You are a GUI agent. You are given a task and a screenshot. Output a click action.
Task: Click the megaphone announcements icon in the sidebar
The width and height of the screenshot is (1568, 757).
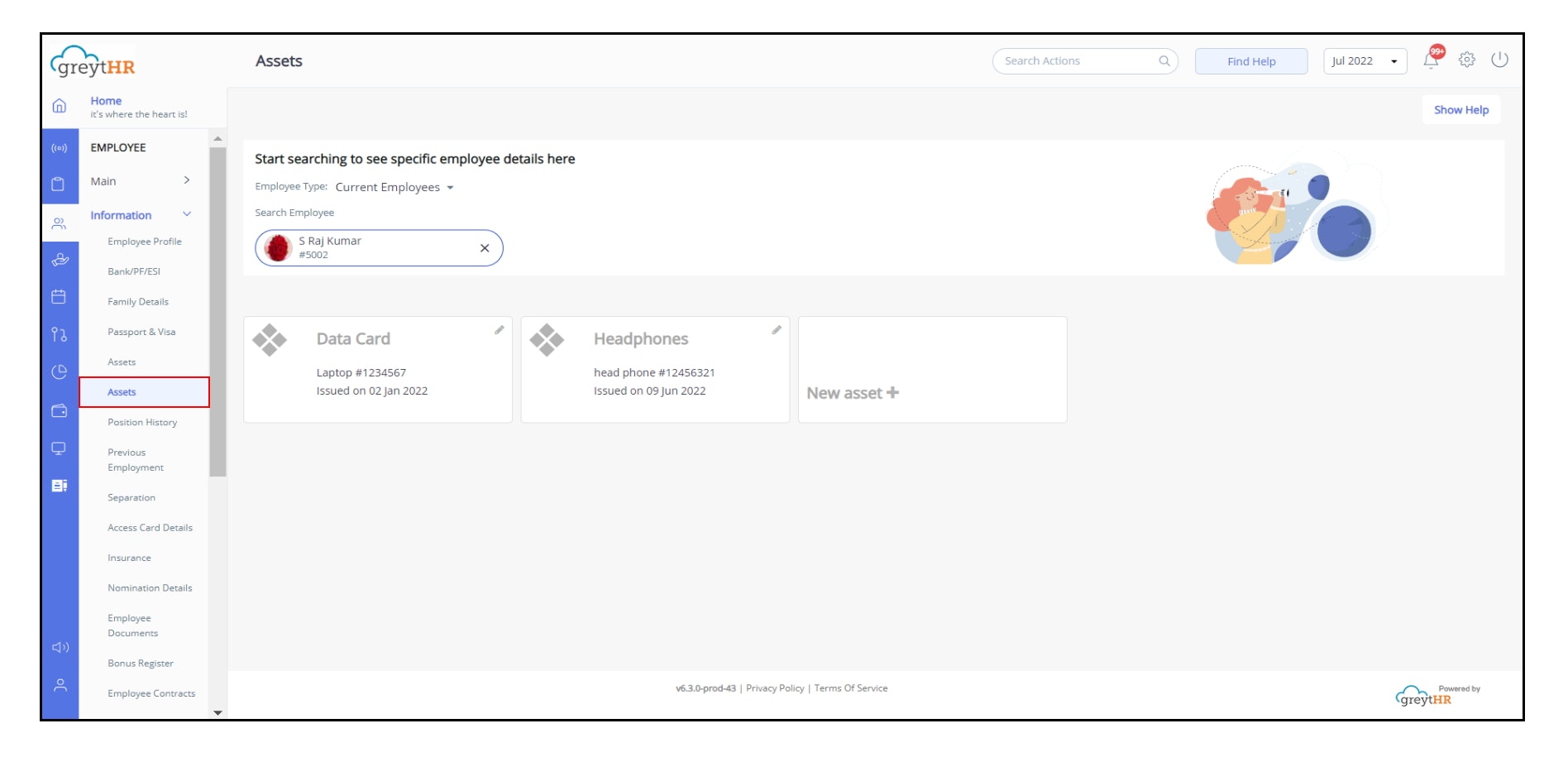tap(60, 647)
